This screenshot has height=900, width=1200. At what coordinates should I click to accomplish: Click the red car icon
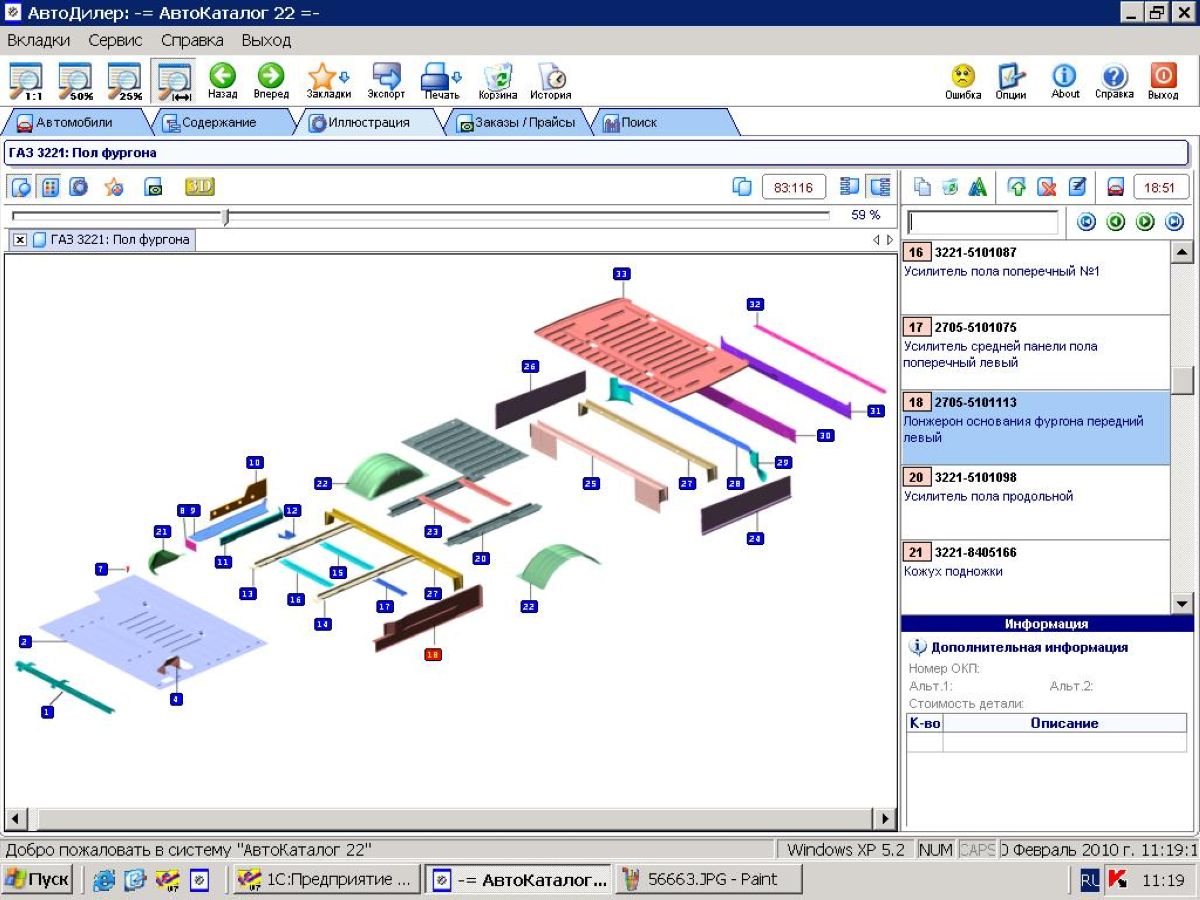(1115, 187)
